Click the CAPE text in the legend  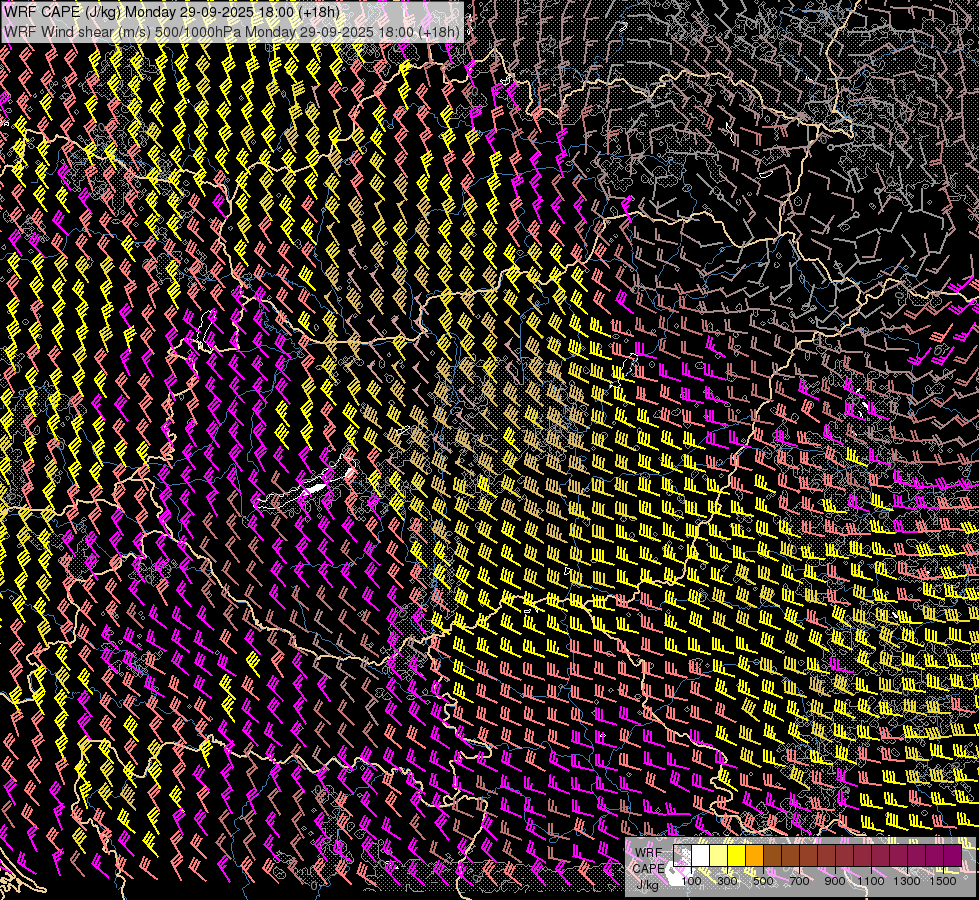pyautogui.click(x=648, y=868)
